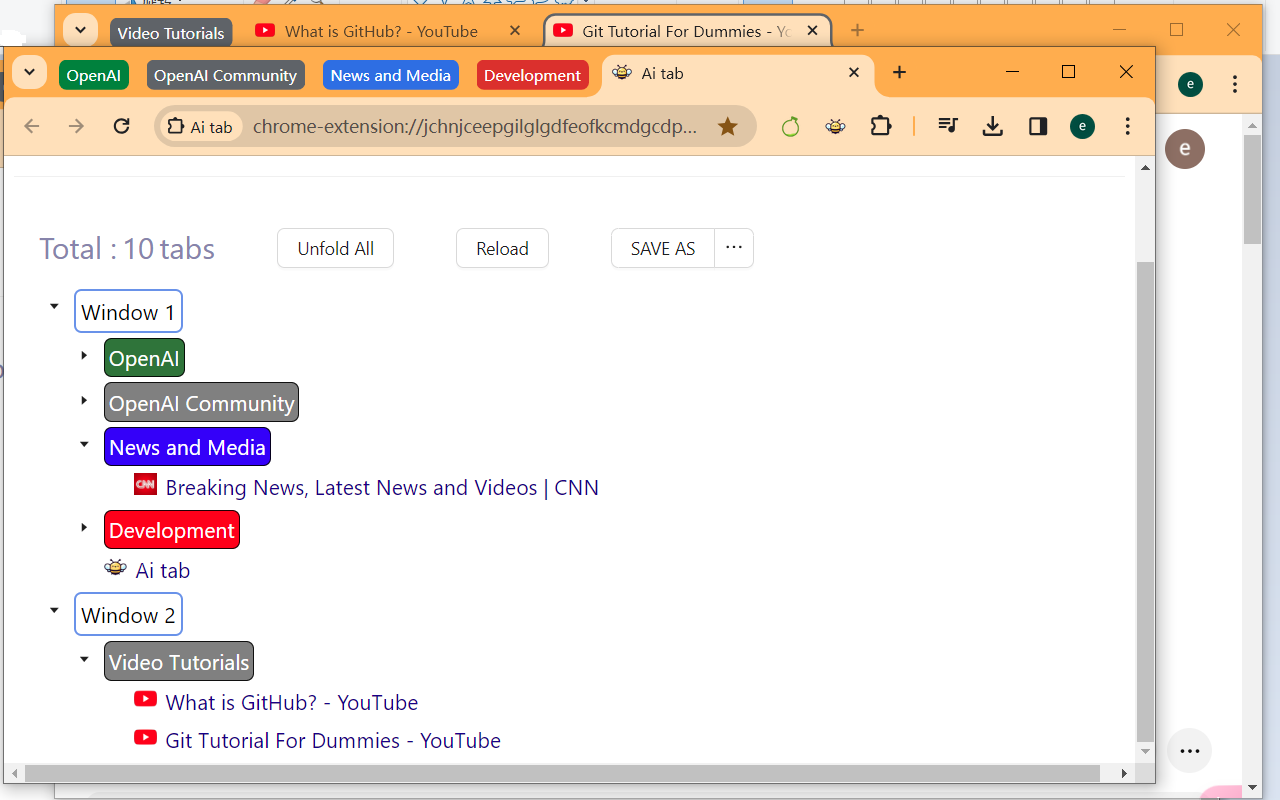Screen dimensions: 1280x800
Task: Open the tab search dropdown chevron
Action: click(x=29, y=72)
